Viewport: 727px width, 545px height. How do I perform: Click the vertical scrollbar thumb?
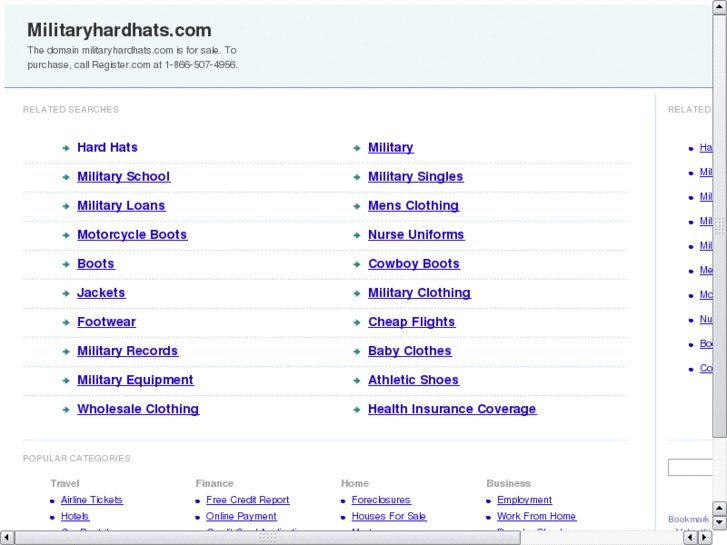(720, 225)
